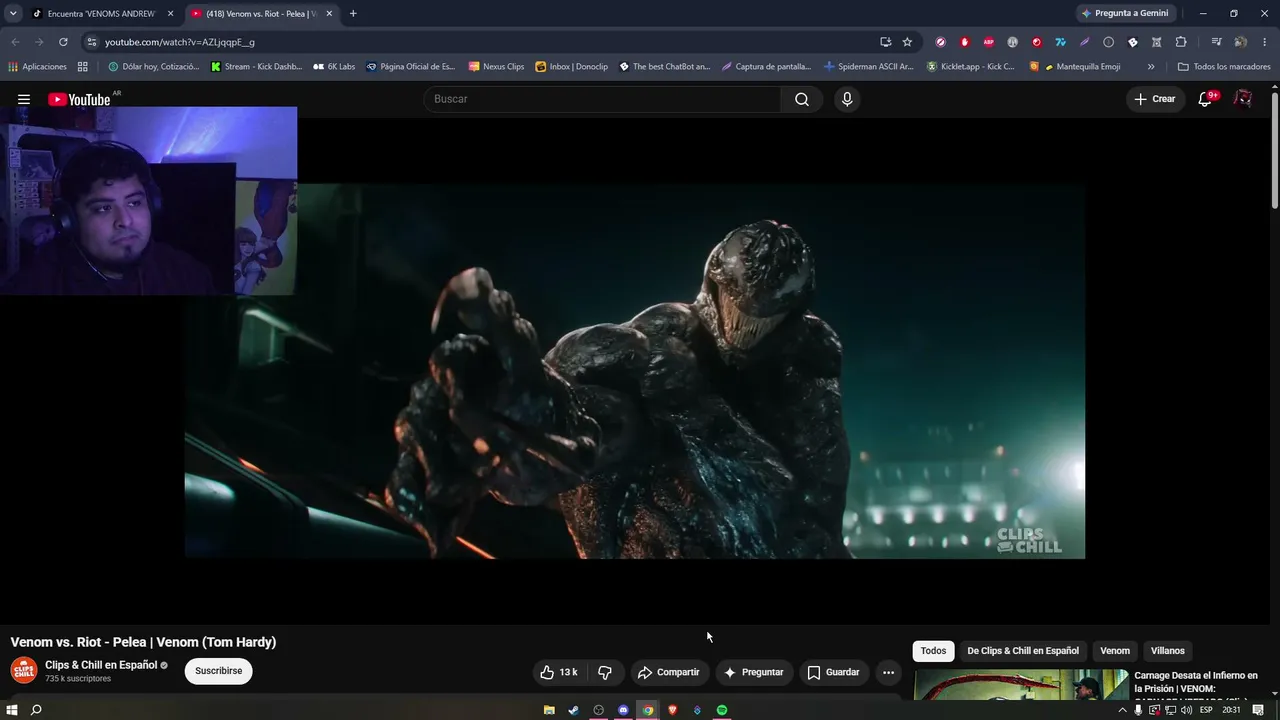Open Spotify from the taskbar
Screen dimensions: 1280x720
pyautogui.click(x=722, y=710)
